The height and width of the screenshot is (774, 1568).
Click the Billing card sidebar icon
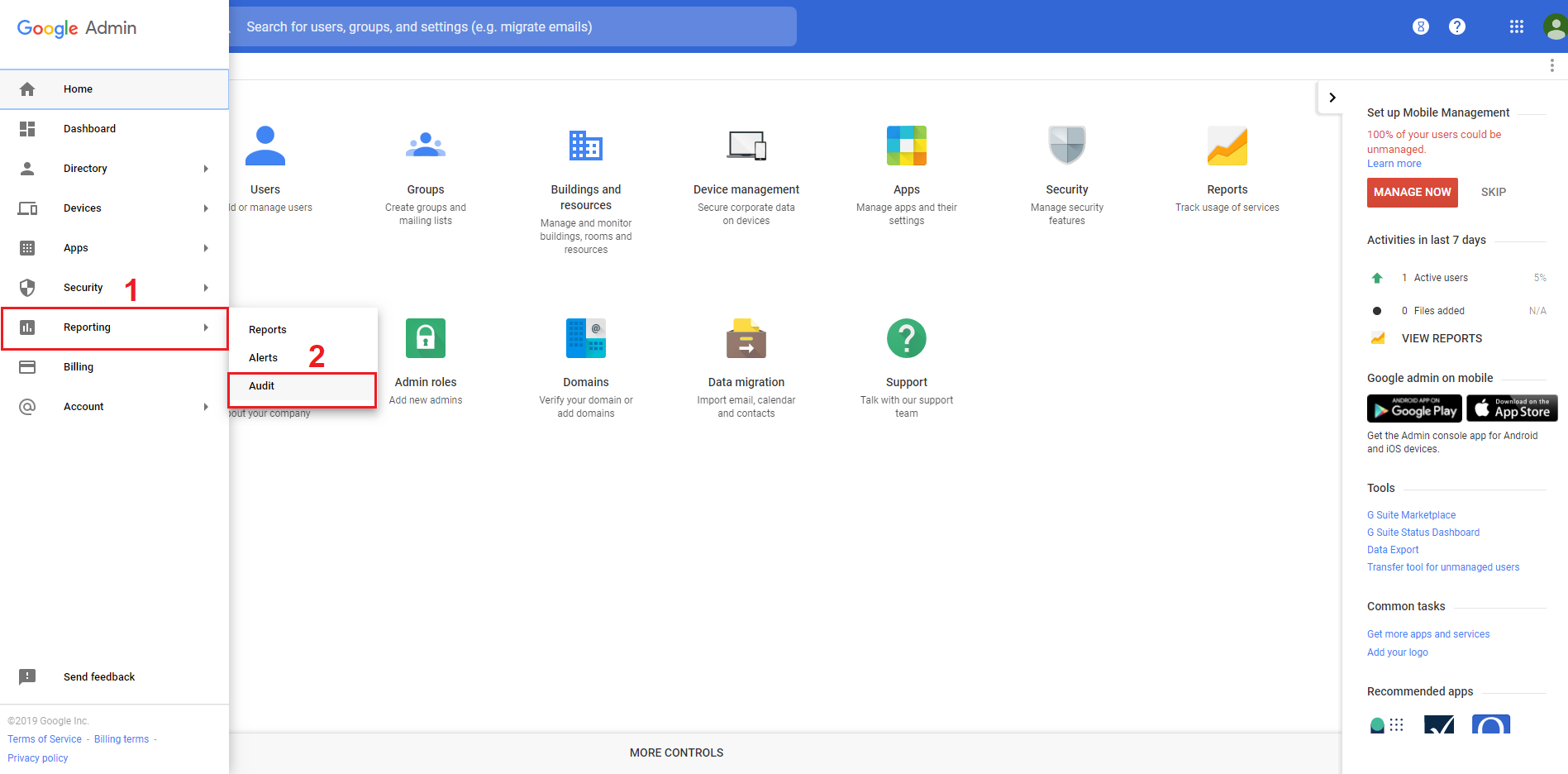[27, 367]
